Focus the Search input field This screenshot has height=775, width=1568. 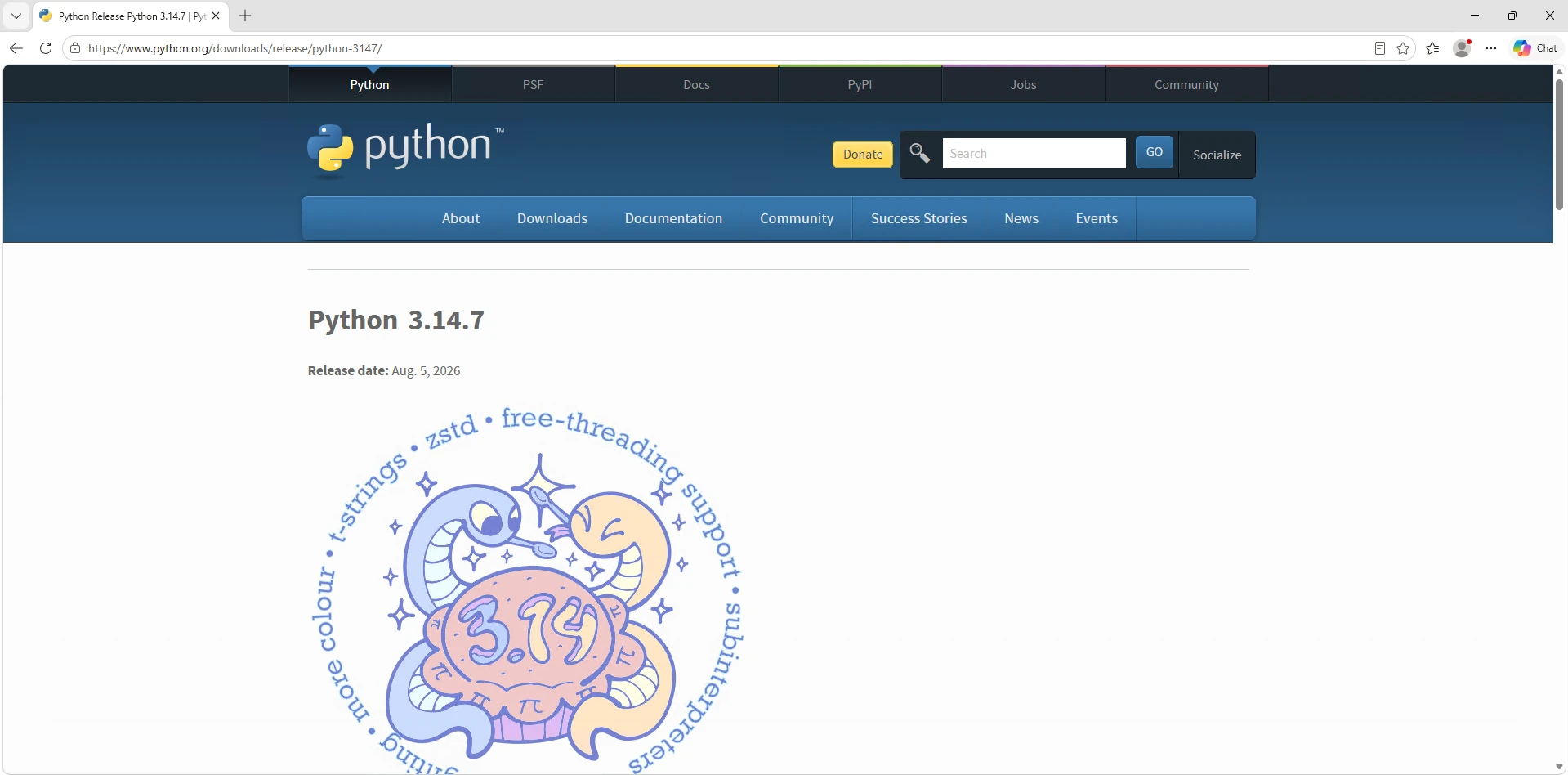1034,154
